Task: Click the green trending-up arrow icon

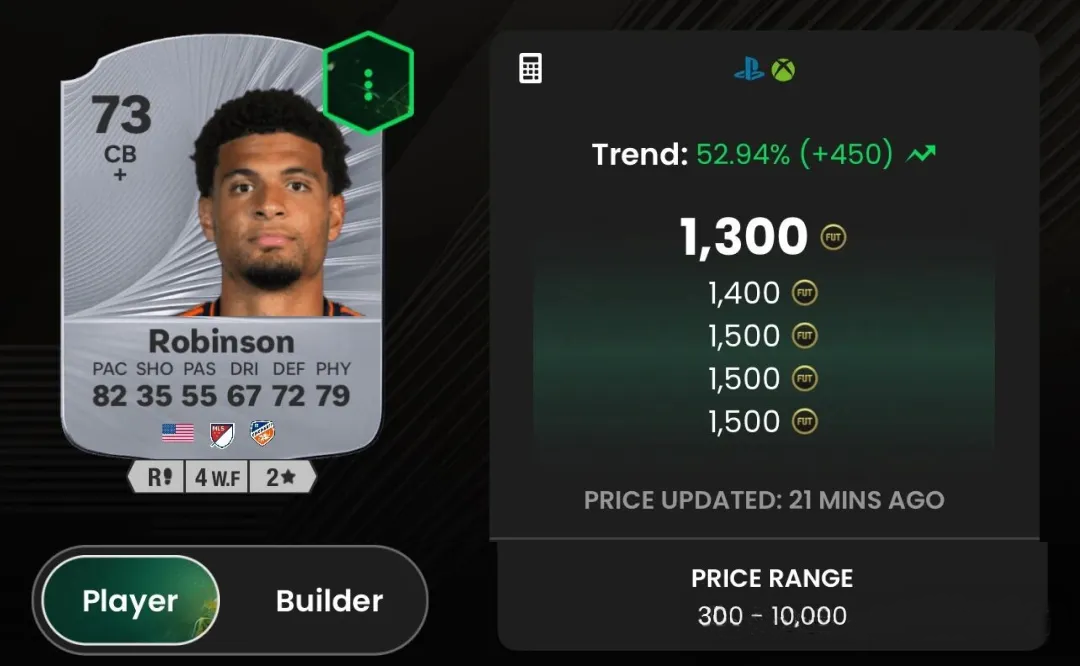Action: (x=921, y=153)
